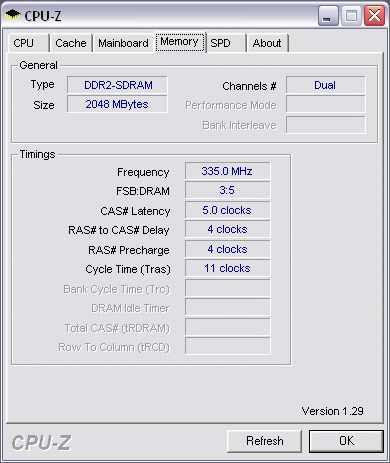Open the About tab
Screen dimensions: 390x463
click(x=267, y=43)
